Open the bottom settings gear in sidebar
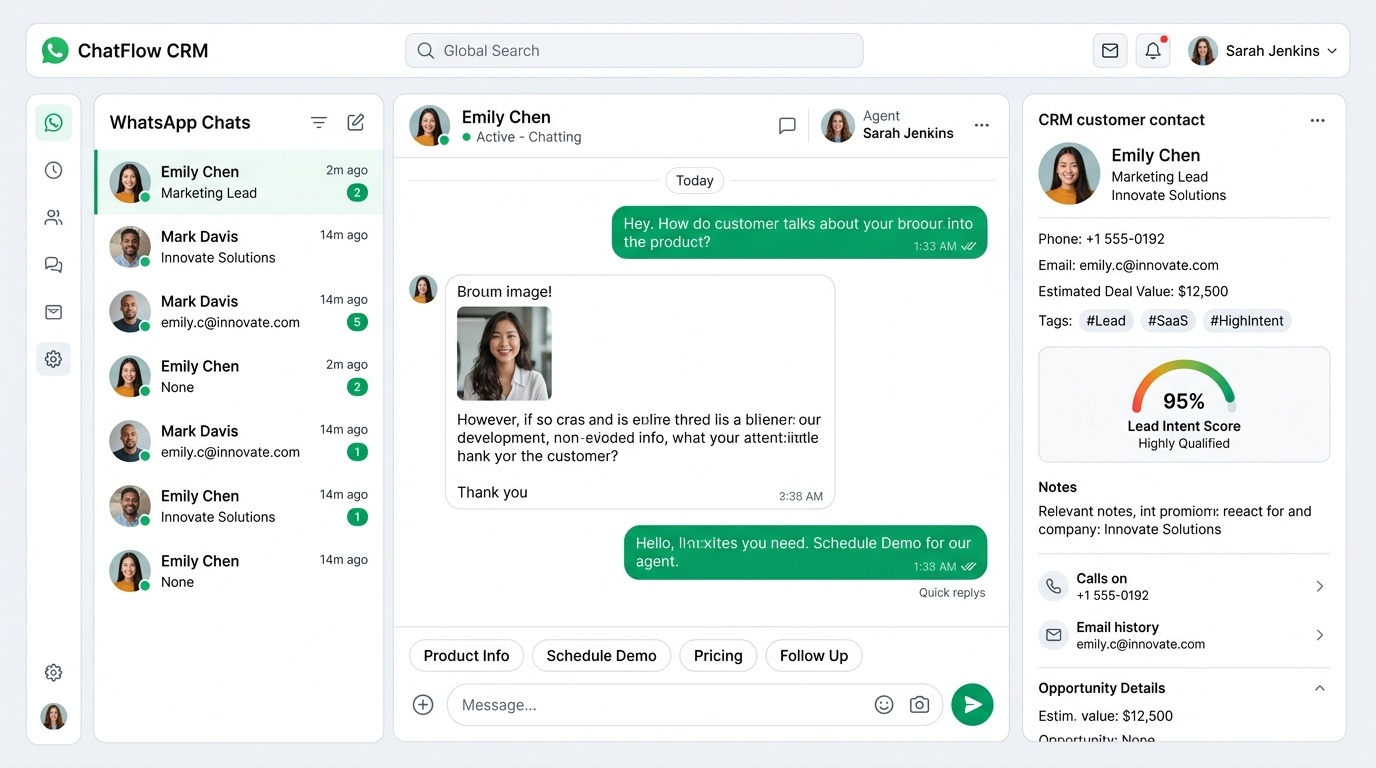Screen dimensions: 1376x768 click(x=54, y=673)
